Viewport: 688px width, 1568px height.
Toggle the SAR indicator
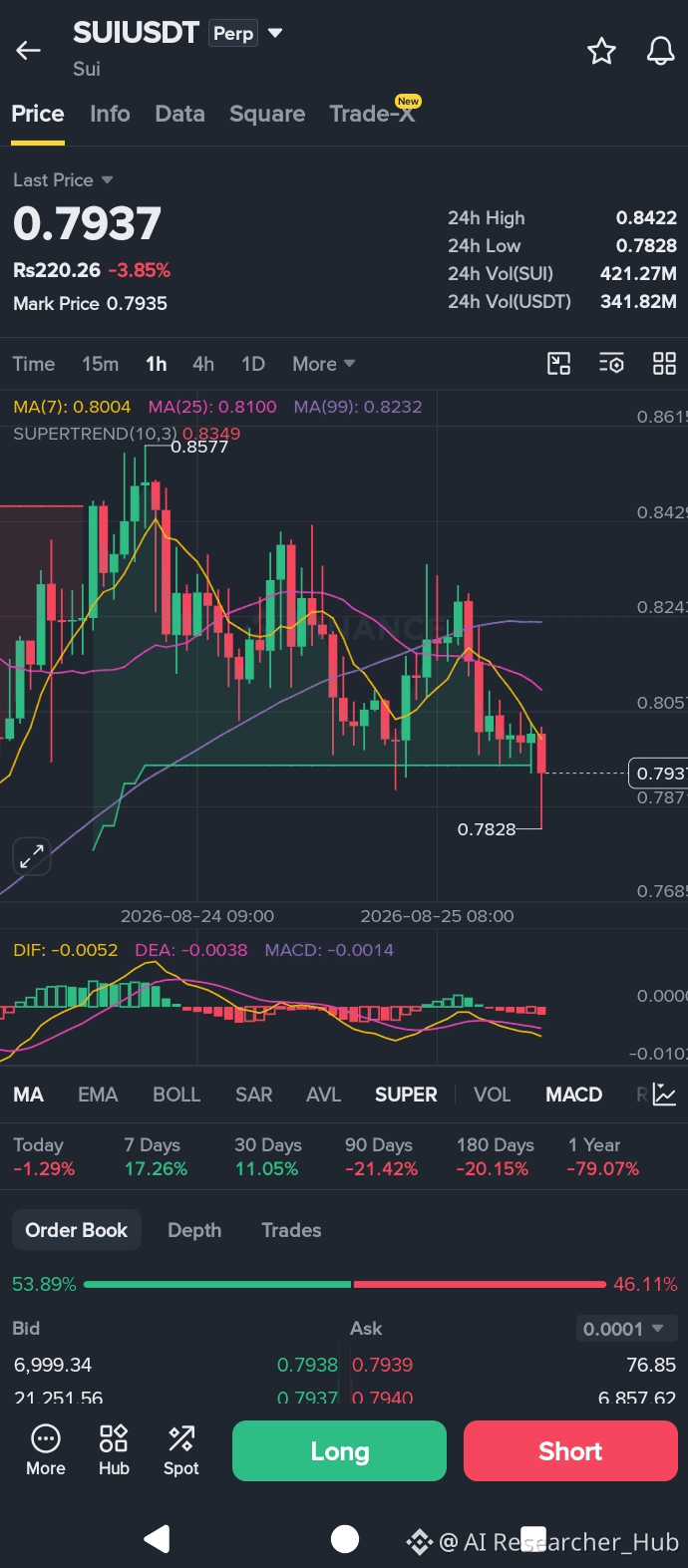[x=253, y=1095]
